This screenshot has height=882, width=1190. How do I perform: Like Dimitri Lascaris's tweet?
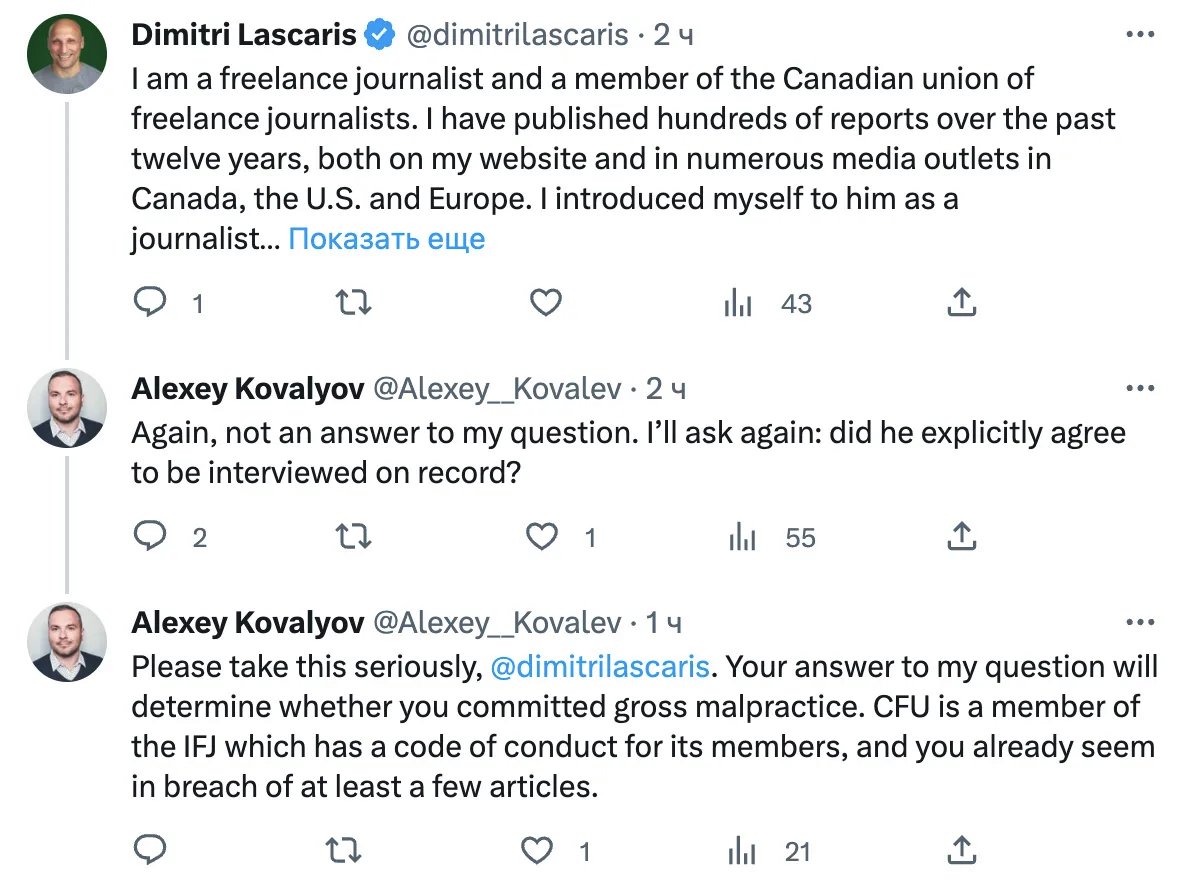click(x=545, y=302)
